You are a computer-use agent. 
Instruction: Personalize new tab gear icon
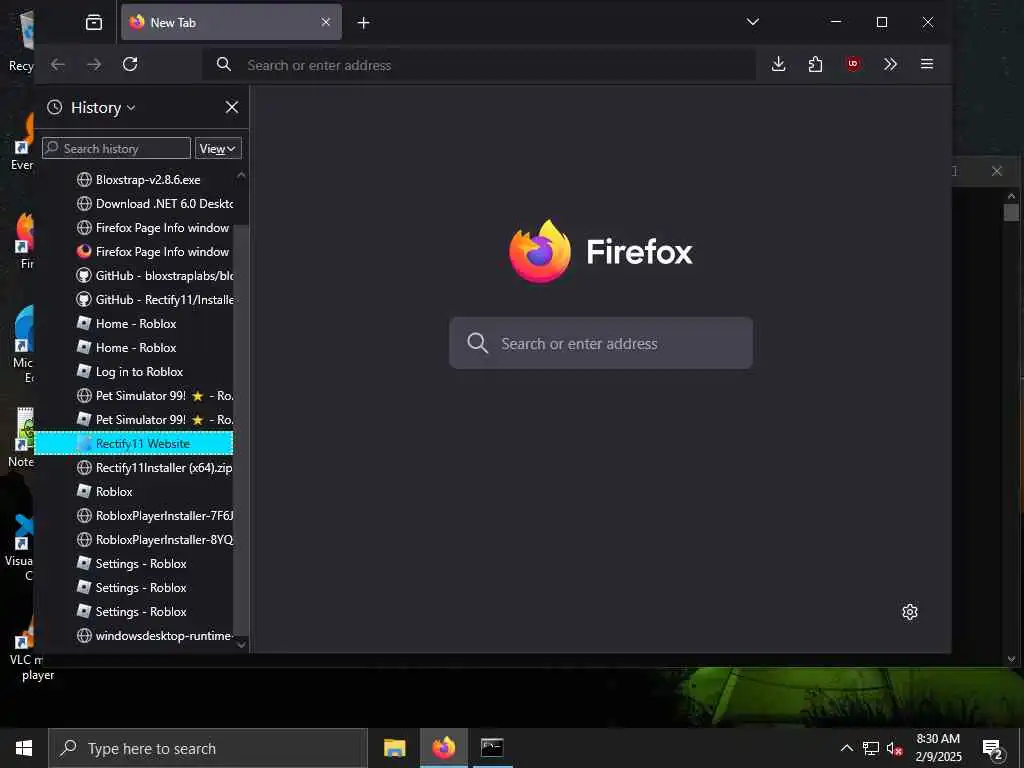910,612
